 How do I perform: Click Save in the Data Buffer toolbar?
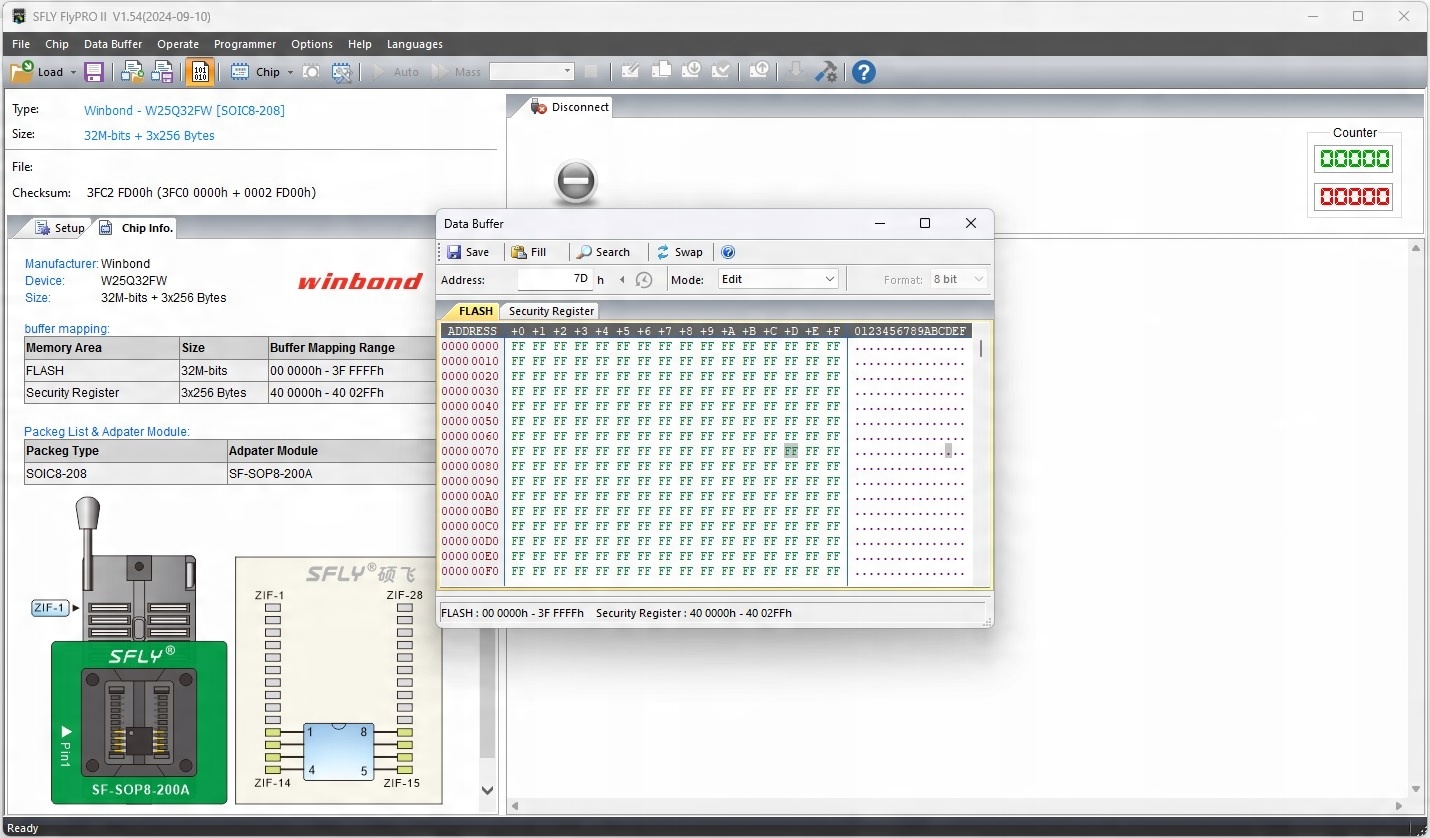coord(468,252)
